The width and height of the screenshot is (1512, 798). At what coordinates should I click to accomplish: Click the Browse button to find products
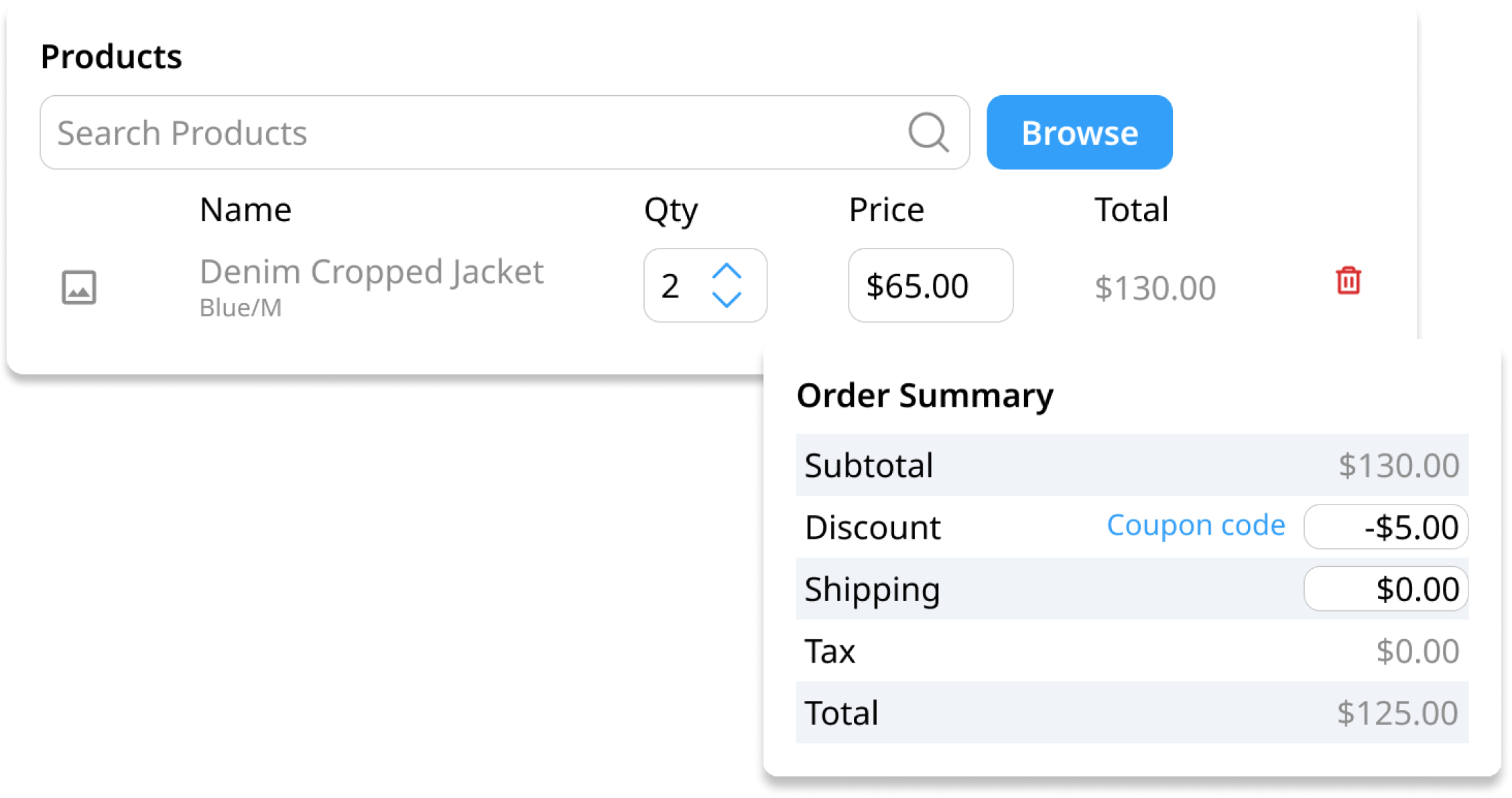(1078, 133)
